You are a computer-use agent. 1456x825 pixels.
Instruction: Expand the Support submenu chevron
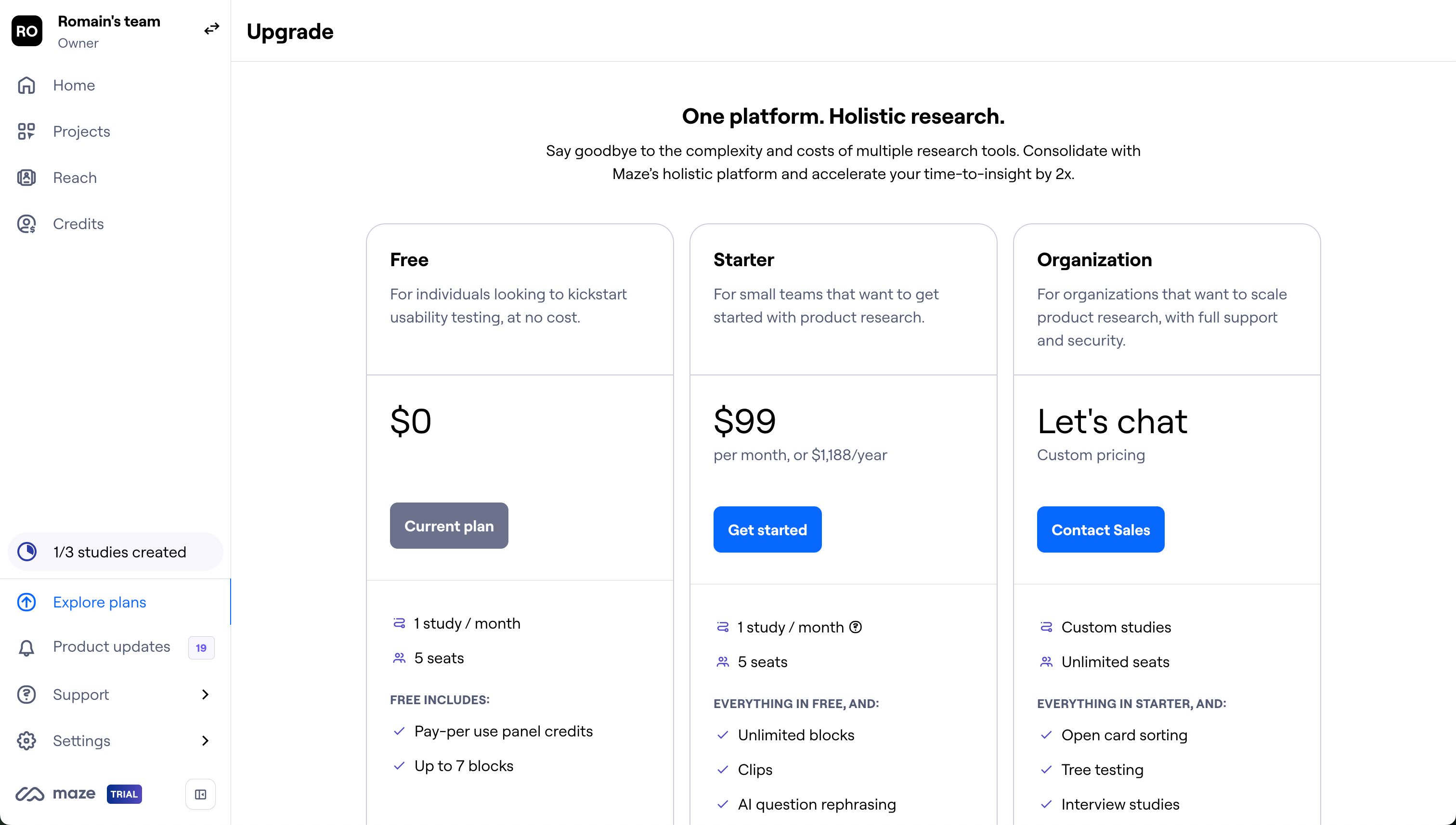coord(205,695)
